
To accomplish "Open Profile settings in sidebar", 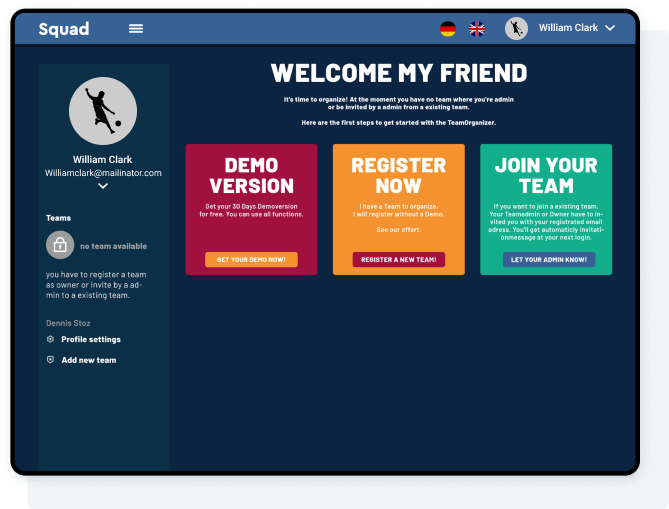I will [90, 339].
